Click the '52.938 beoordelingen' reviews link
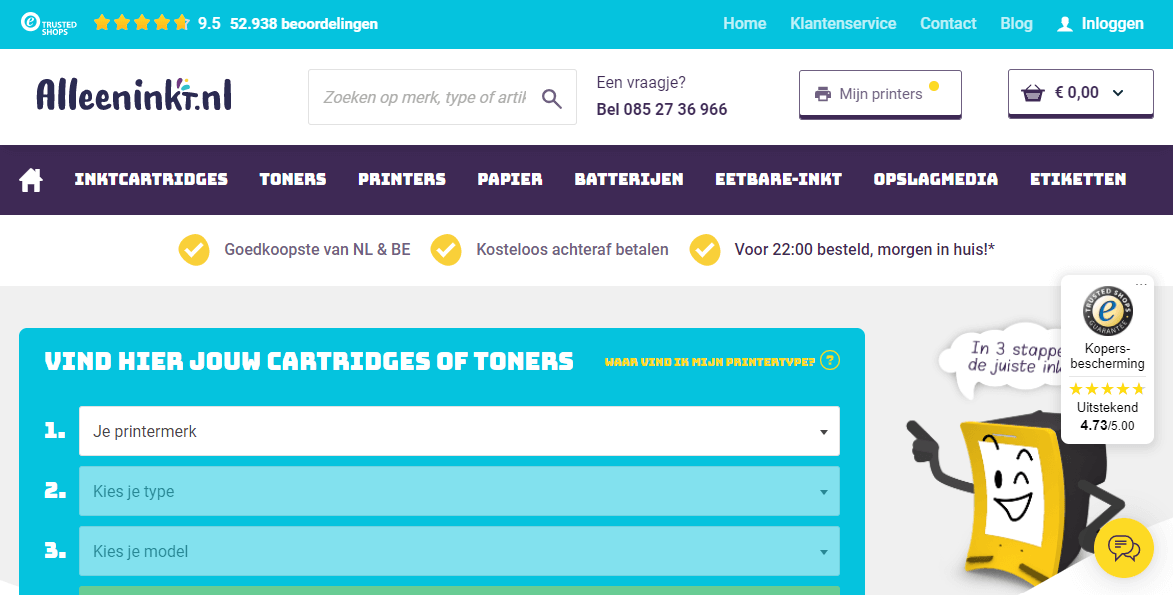 pos(304,24)
